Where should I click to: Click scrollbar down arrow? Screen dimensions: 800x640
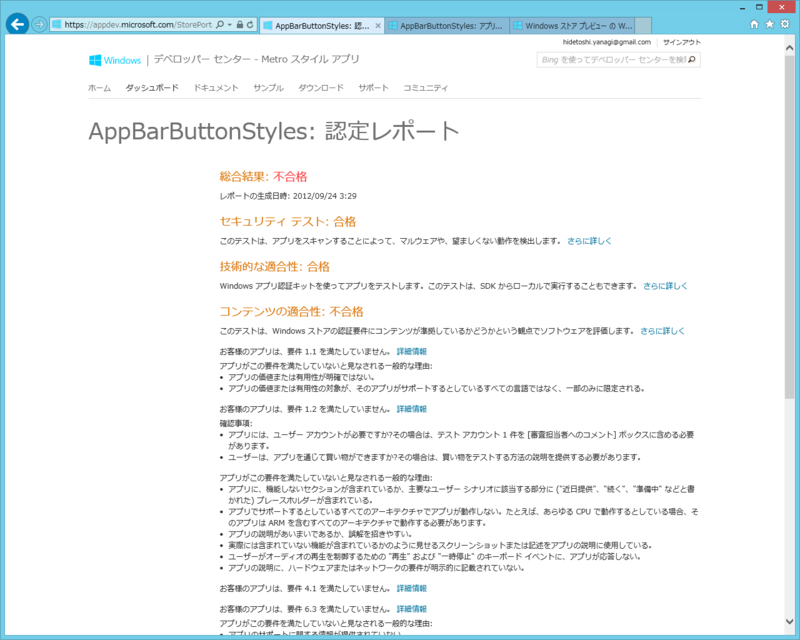point(789,621)
